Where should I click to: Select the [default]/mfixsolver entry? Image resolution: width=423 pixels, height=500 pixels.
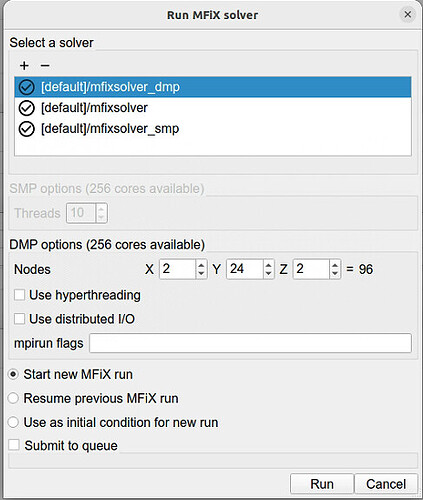(x=213, y=108)
